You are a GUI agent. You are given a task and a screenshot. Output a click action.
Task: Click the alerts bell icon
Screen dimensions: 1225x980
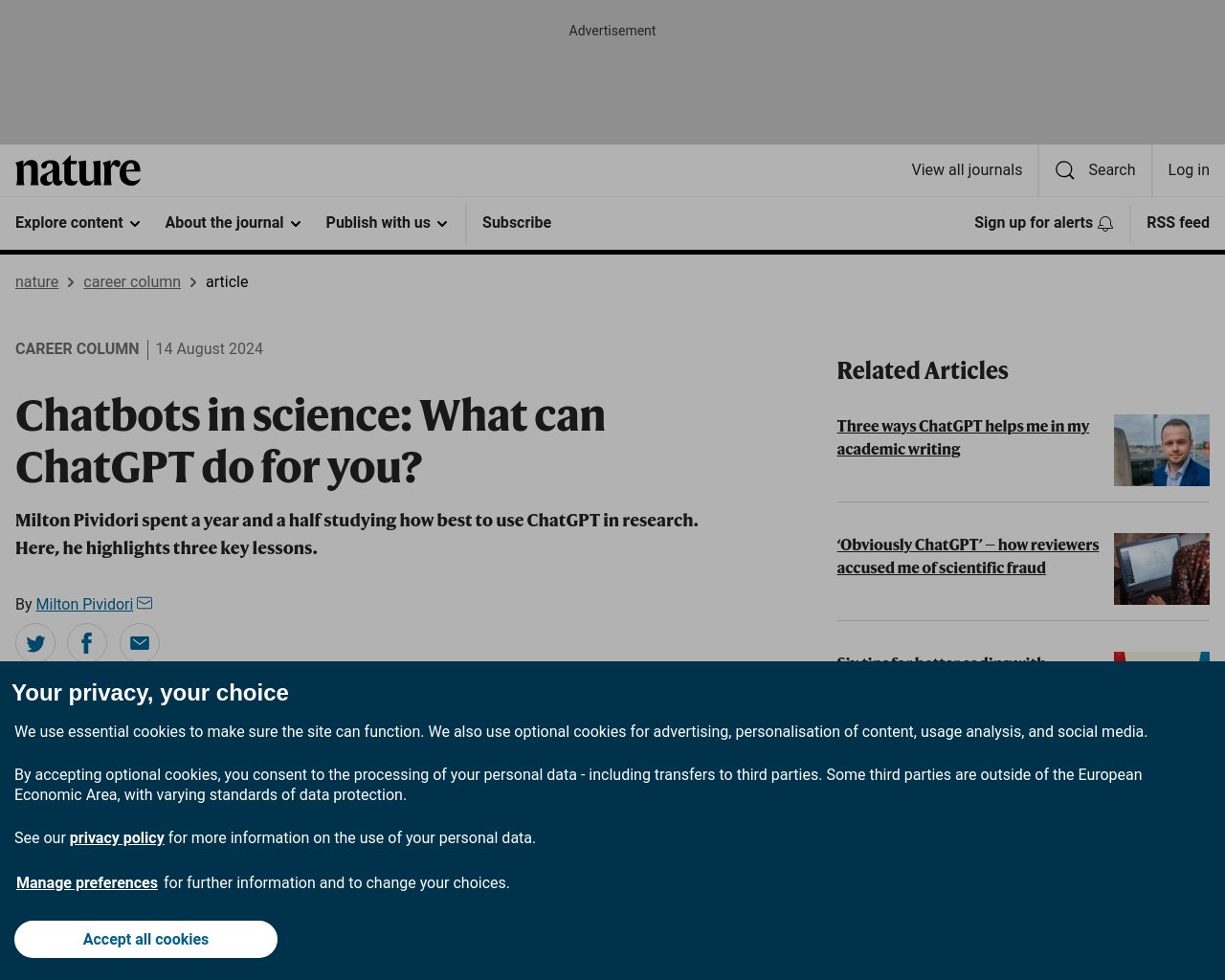click(1105, 223)
